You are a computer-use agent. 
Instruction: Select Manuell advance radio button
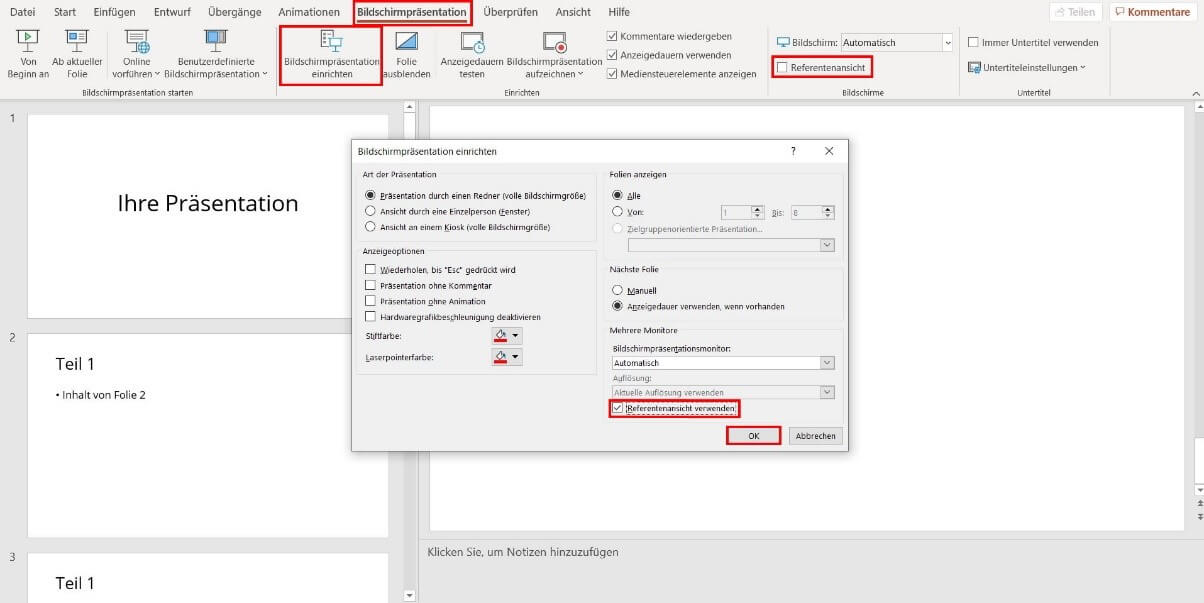[x=617, y=290]
